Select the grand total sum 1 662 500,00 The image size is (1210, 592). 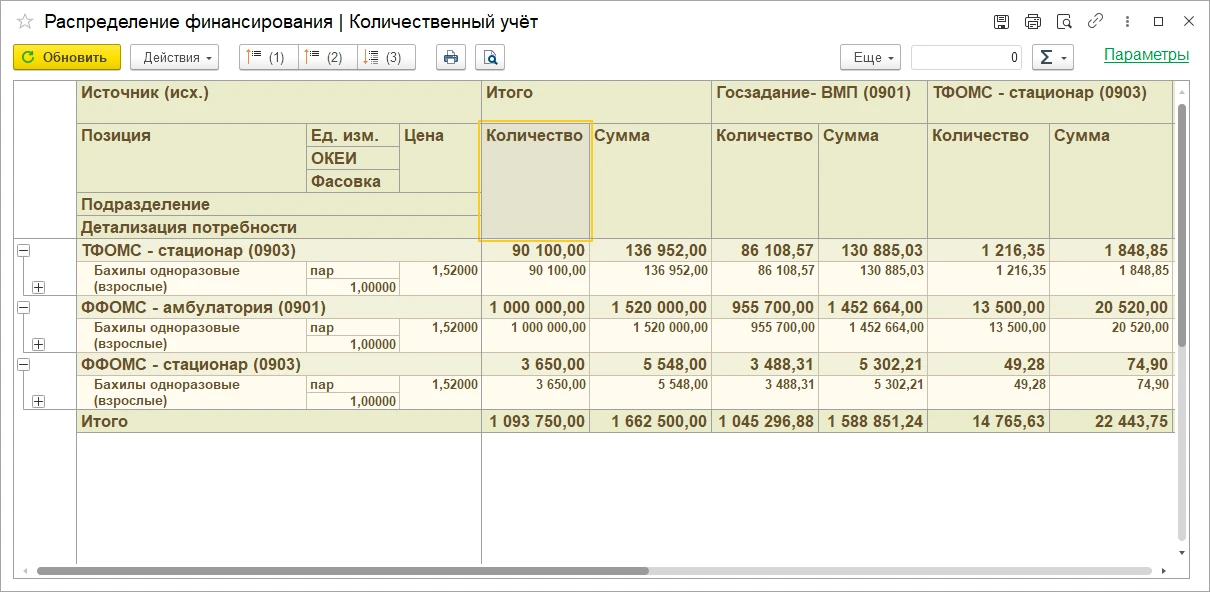click(x=650, y=422)
